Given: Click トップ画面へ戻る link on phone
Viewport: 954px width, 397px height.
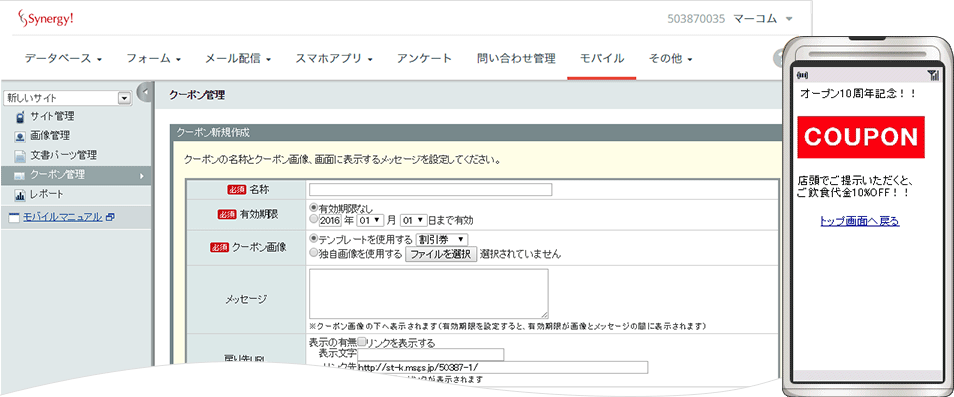Looking at the screenshot, I should coord(859,221).
